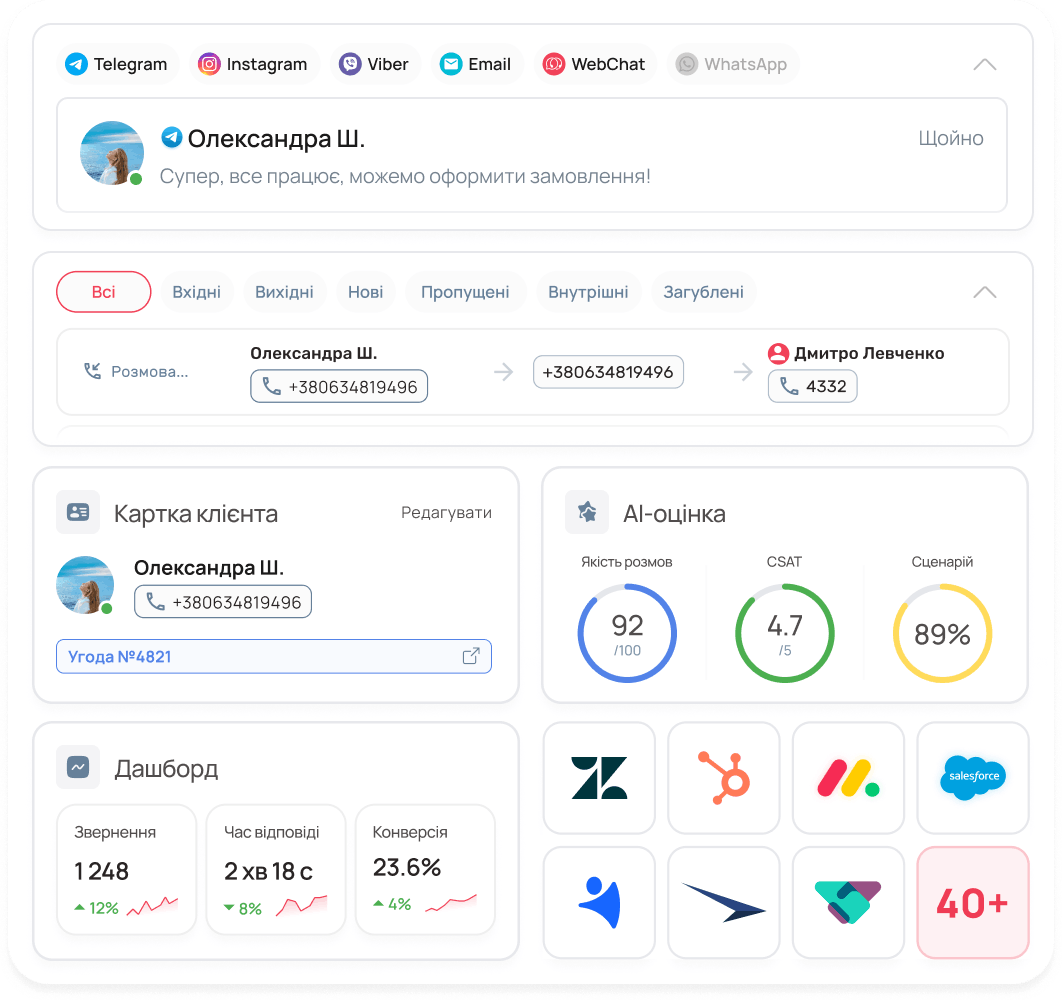Image resolution: width=1062 pixels, height=1000 pixels.
Task: Open the Zendesk integration tile
Action: (x=599, y=778)
